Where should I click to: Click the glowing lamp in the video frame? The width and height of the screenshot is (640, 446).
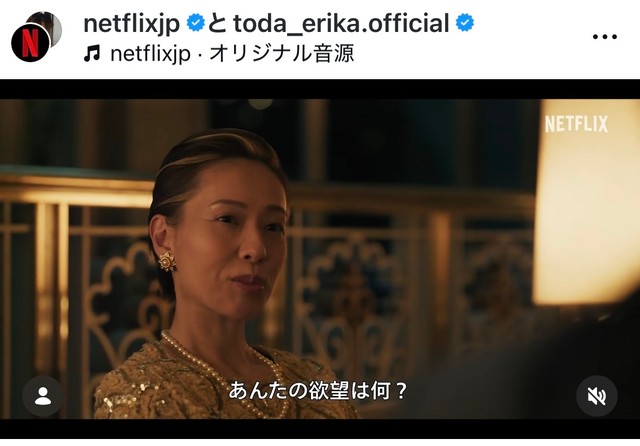tap(586, 202)
